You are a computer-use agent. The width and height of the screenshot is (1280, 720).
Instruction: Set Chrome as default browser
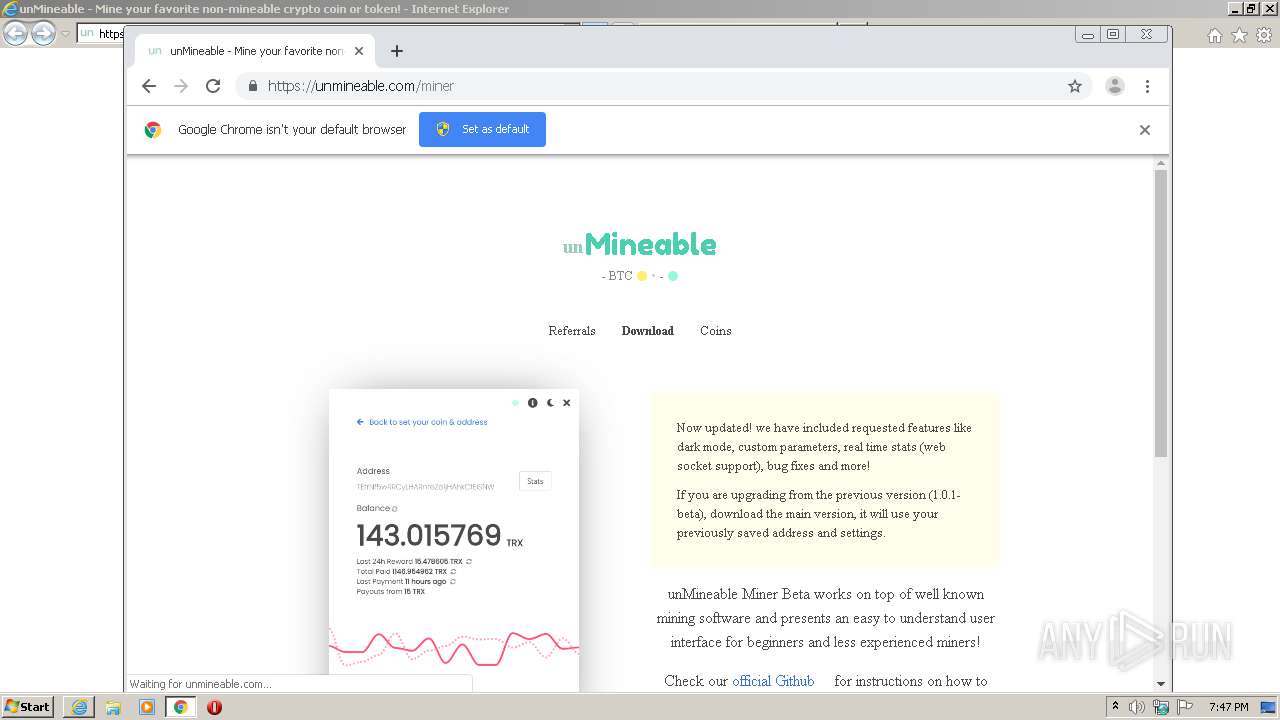tap(482, 129)
